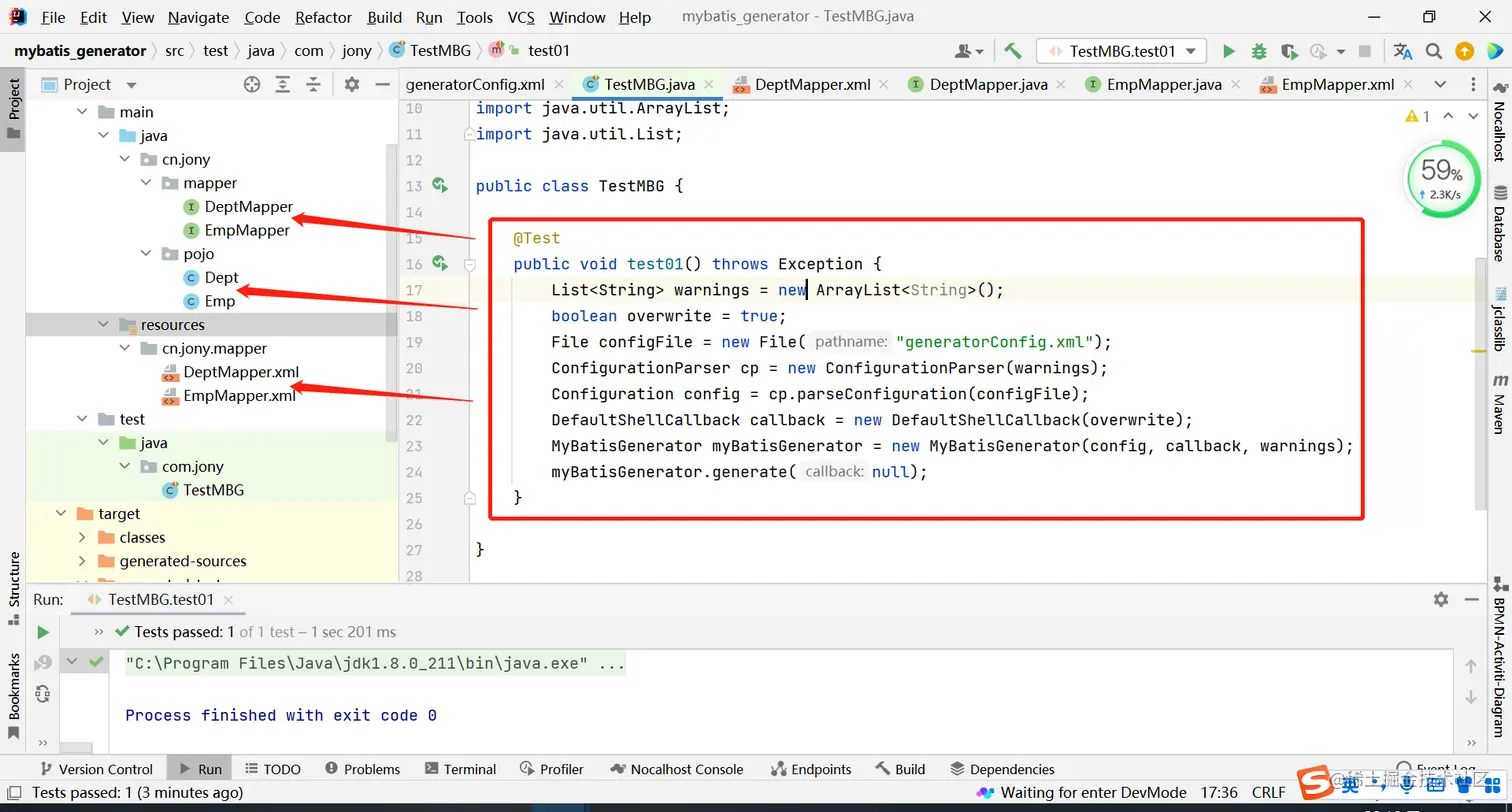The width and height of the screenshot is (1512, 812).
Task: Open the Bookmarks tool window
Action: pyautogui.click(x=14, y=696)
